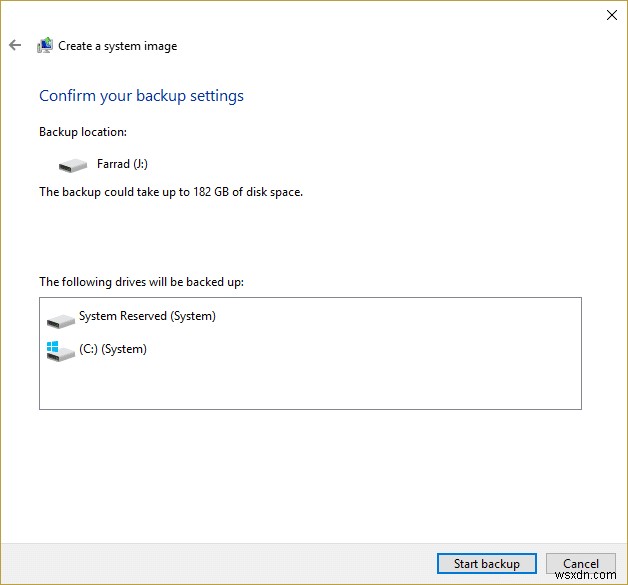The width and height of the screenshot is (628, 585).
Task: Click the 182 GB disk space message
Action: (171, 192)
